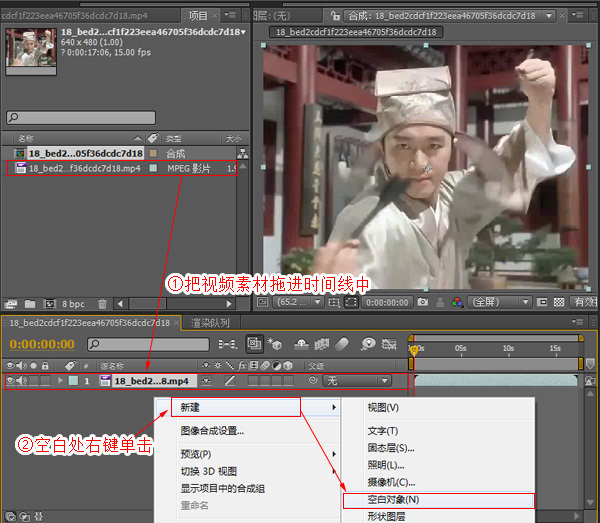Open timeline panel options menu
600x523 pixels.
pyautogui.click(x=577, y=322)
